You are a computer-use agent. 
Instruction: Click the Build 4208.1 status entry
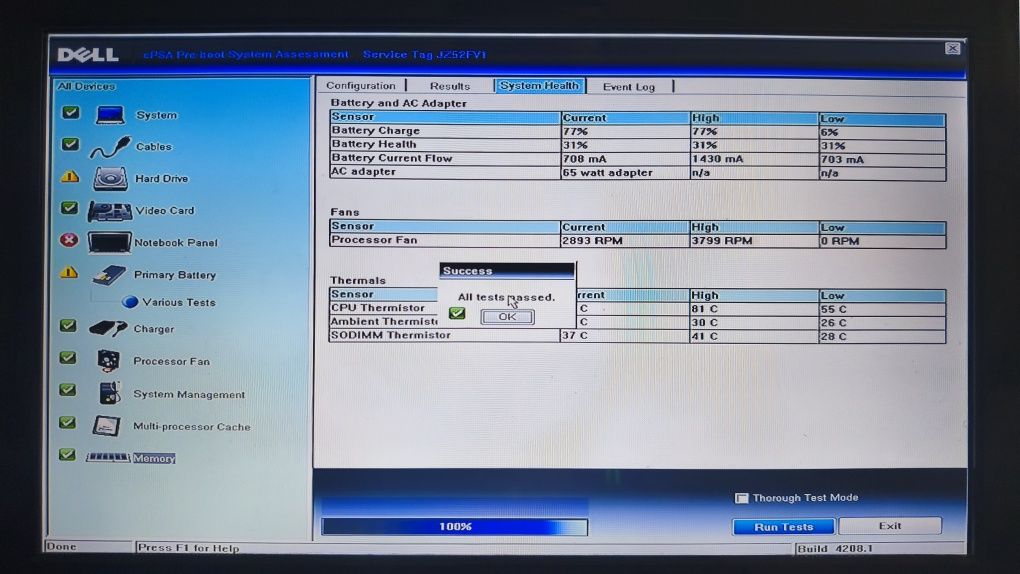click(836, 549)
